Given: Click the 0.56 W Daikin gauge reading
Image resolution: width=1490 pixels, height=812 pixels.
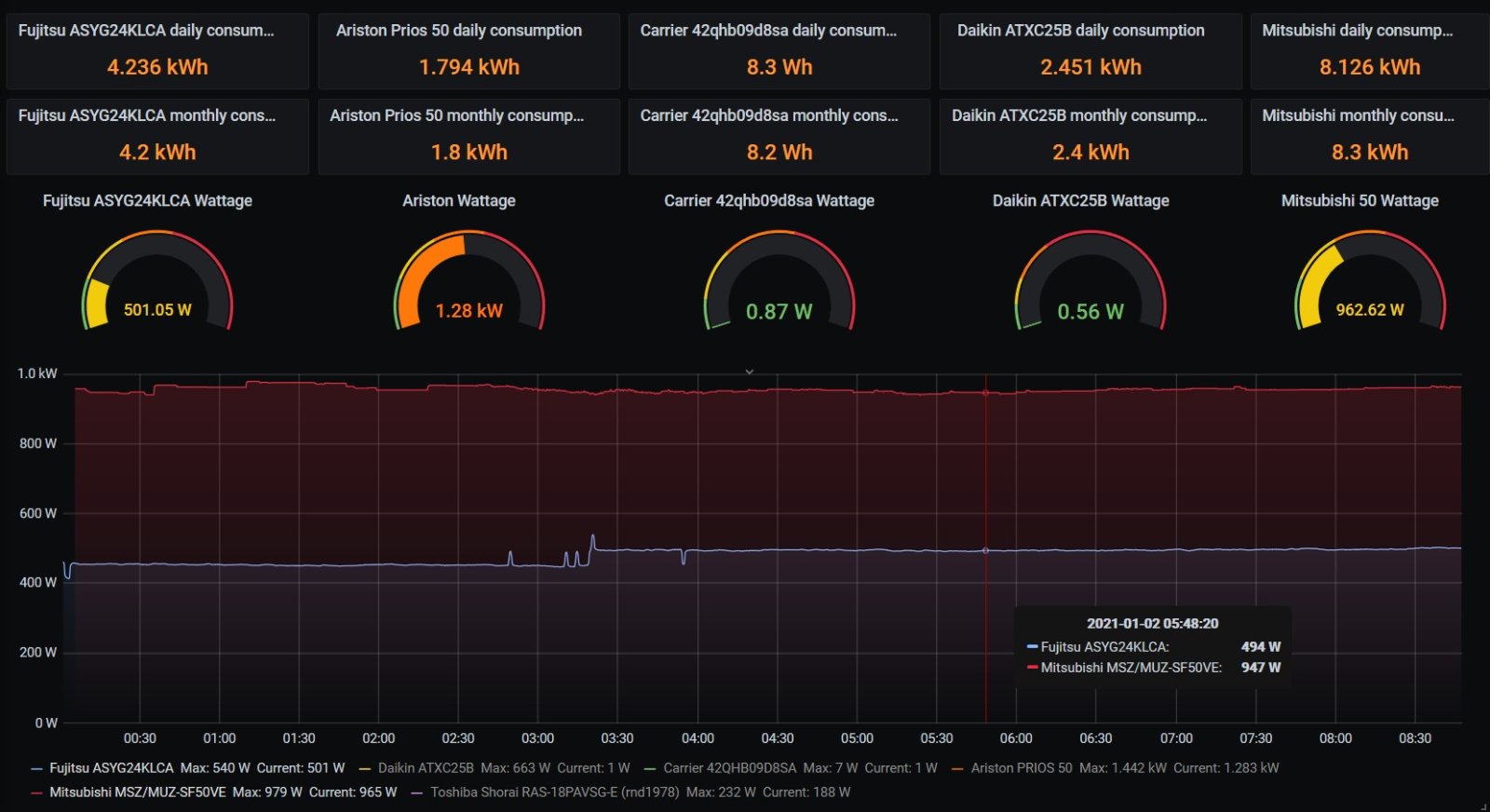Looking at the screenshot, I should pyautogui.click(x=1090, y=312).
